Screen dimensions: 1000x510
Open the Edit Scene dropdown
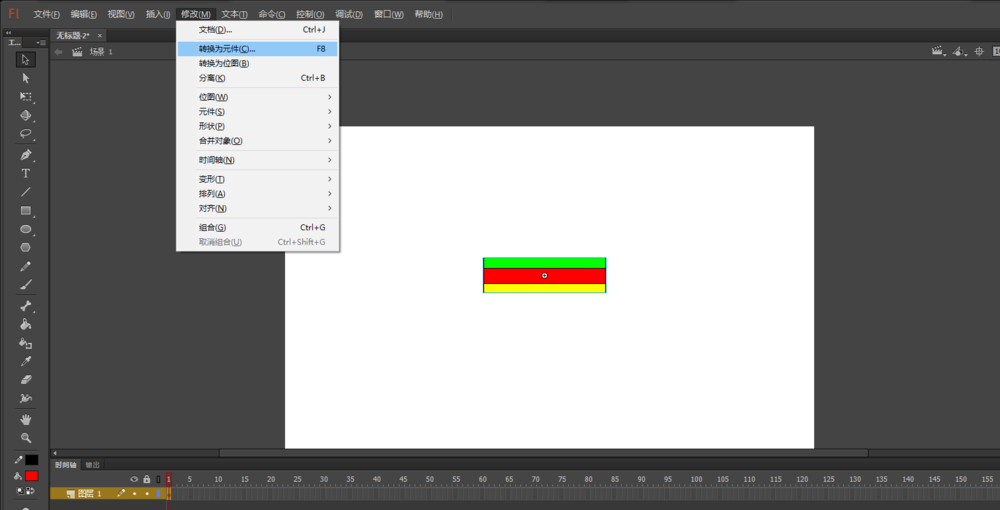(939, 52)
